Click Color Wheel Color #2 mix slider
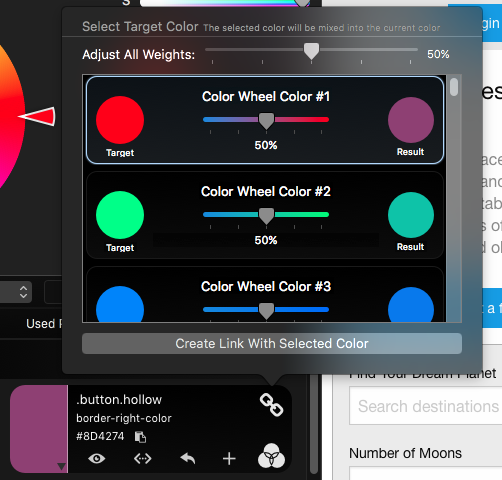Screen dimensions: 502x480 (x=266, y=215)
